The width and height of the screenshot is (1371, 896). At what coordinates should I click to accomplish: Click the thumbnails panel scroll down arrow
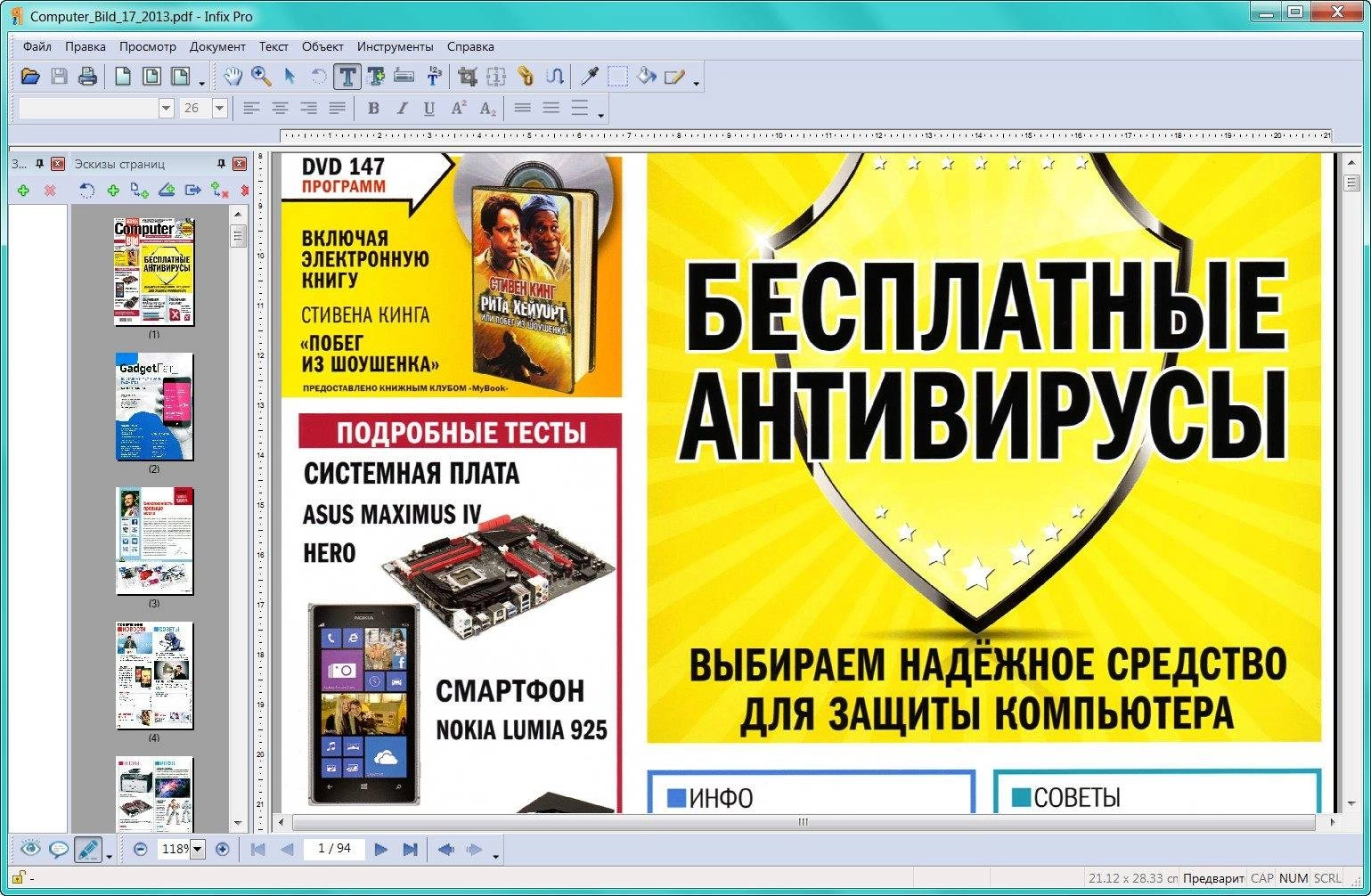238,824
